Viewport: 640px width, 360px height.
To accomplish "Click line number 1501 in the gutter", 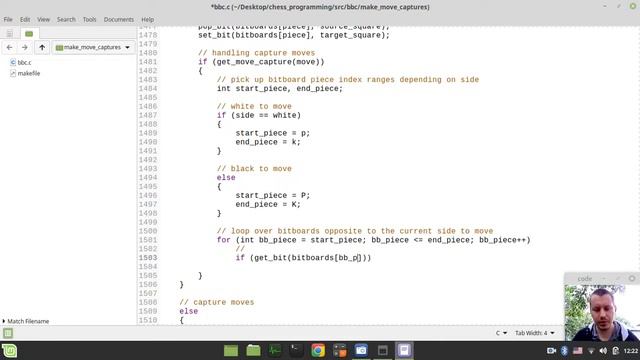I will pos(148,240).
